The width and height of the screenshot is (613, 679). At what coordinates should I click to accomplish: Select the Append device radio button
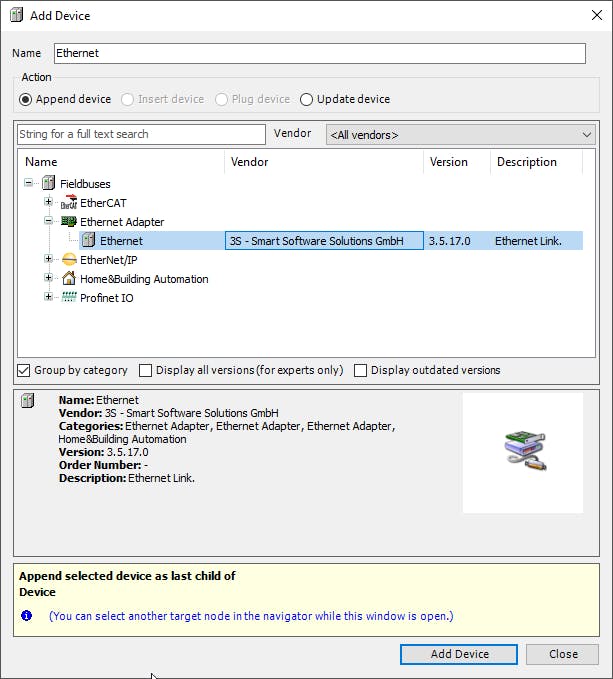point(26,100)
